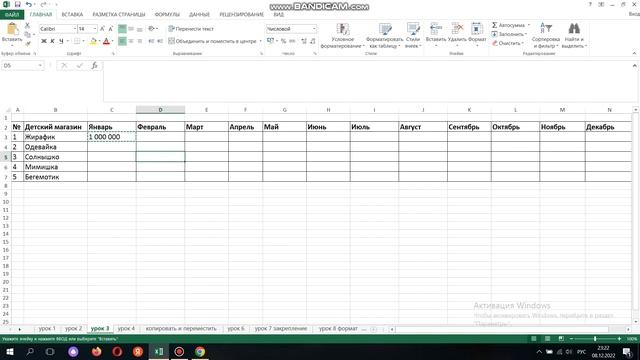Click the Delete cells (Удалить) icon
The height and width of the screenshot is (360, 640).
[x=457, y=29]
